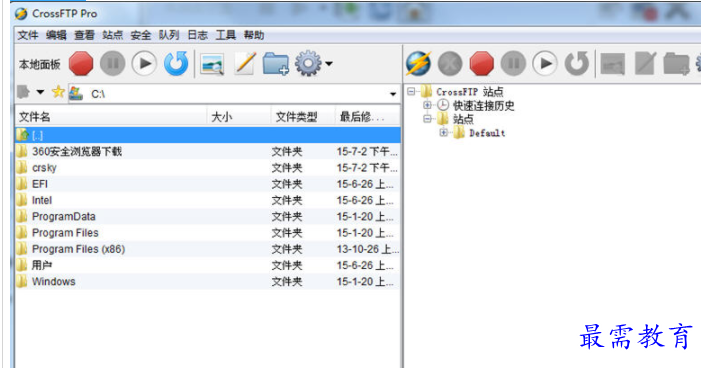Collapse the 站点 tree node
701x368 pixels.
point(427,119)
